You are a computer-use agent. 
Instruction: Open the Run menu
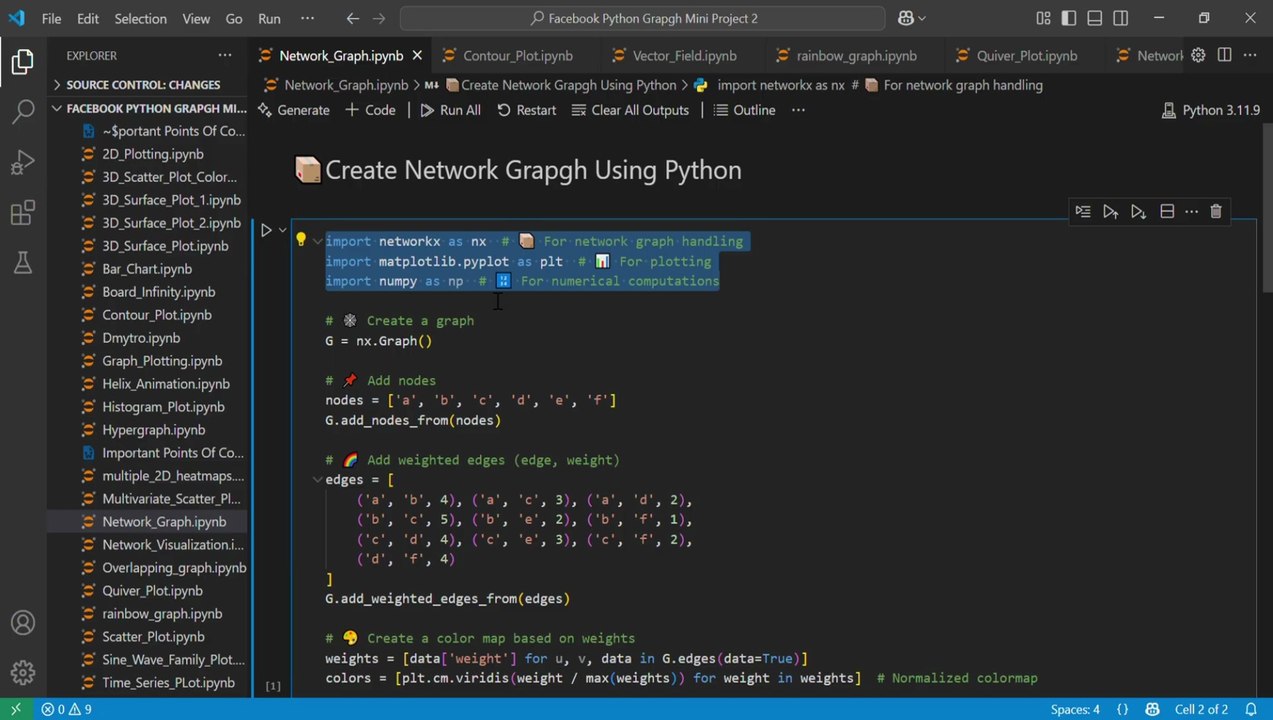click(269, 18)
